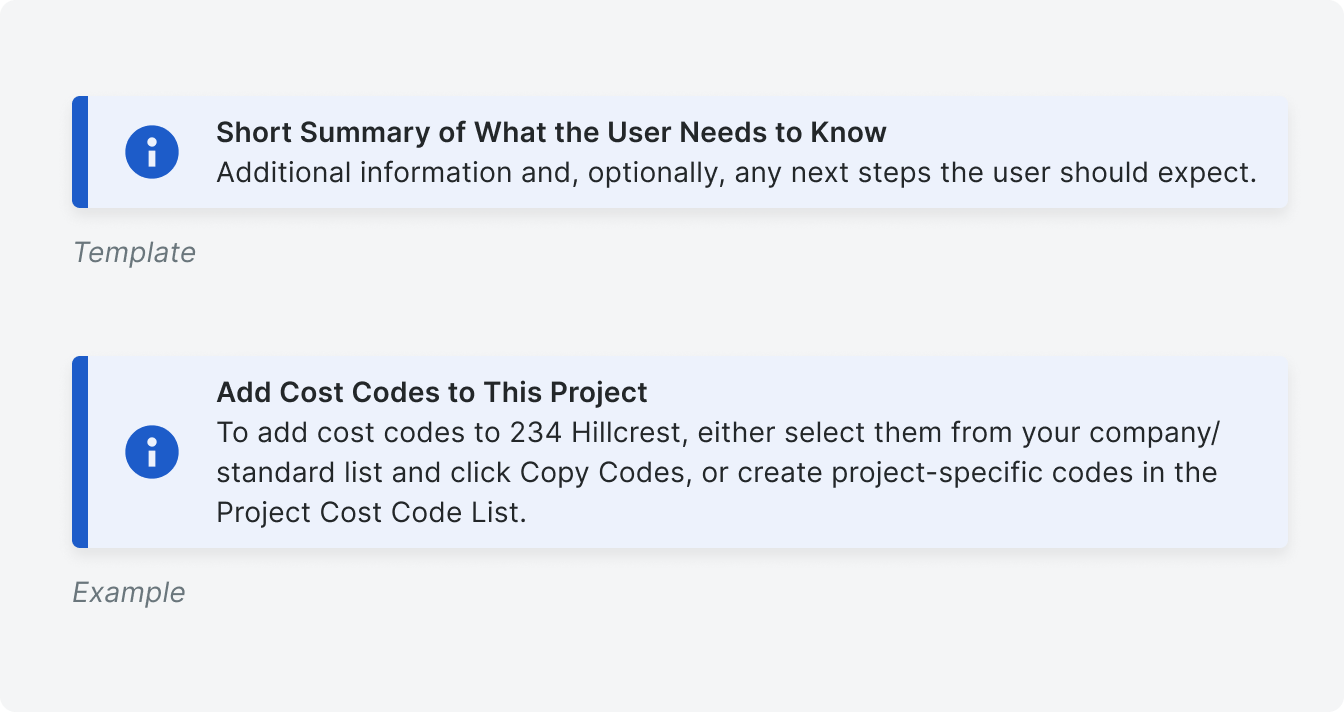Screen dimensions: 1344x712
Task: Click the italic 'Template' caption
Action: 134,252
